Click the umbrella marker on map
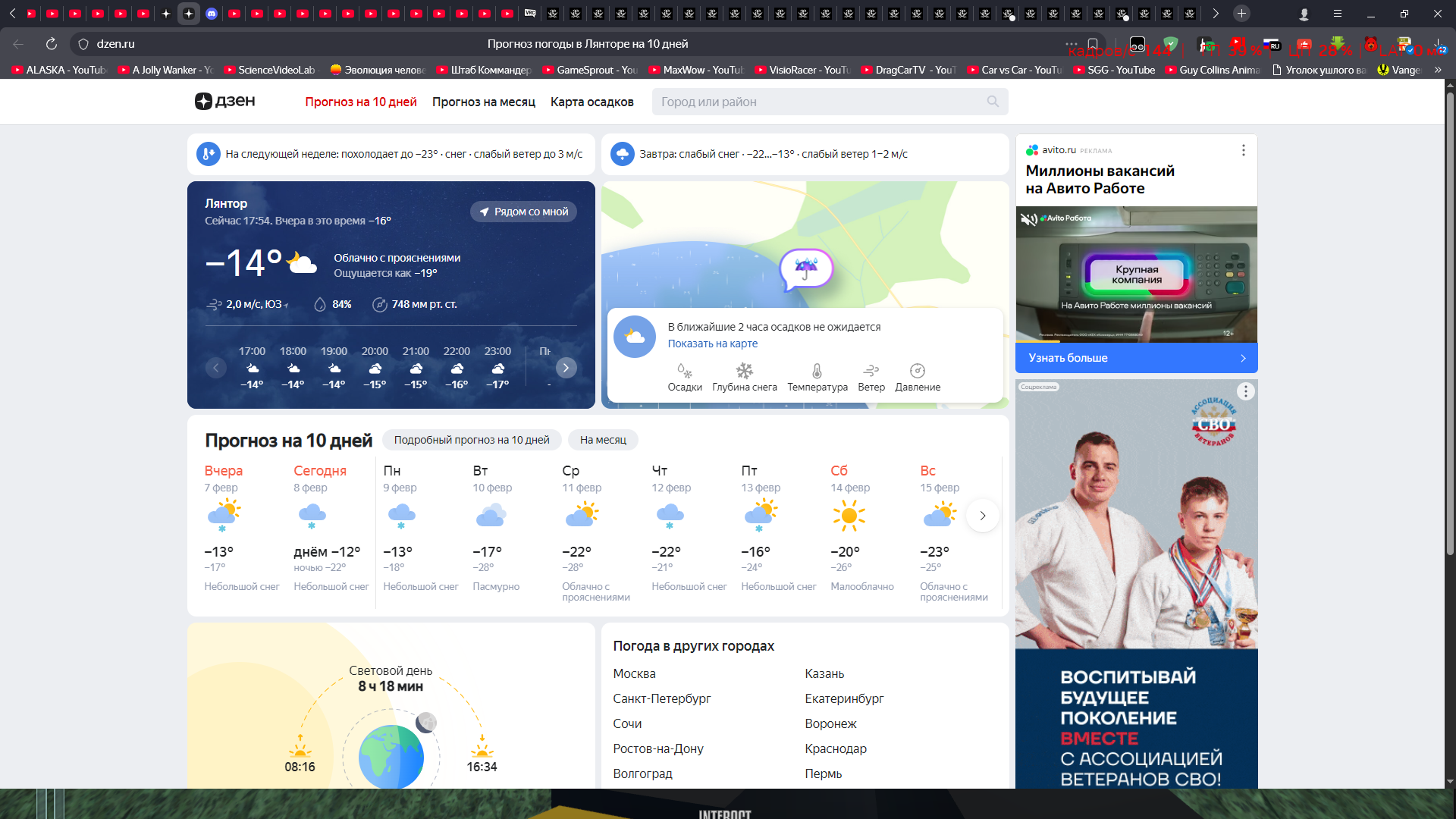The width and height of the screenshot is (1456, 819). click(806, 268)
